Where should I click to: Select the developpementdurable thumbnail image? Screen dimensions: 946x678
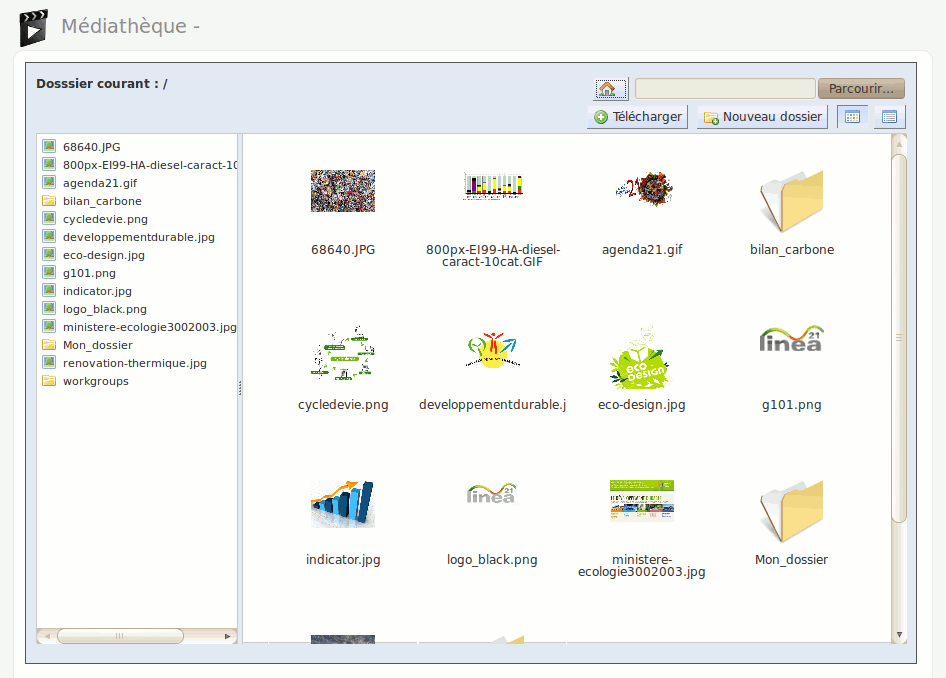(492, 349)
